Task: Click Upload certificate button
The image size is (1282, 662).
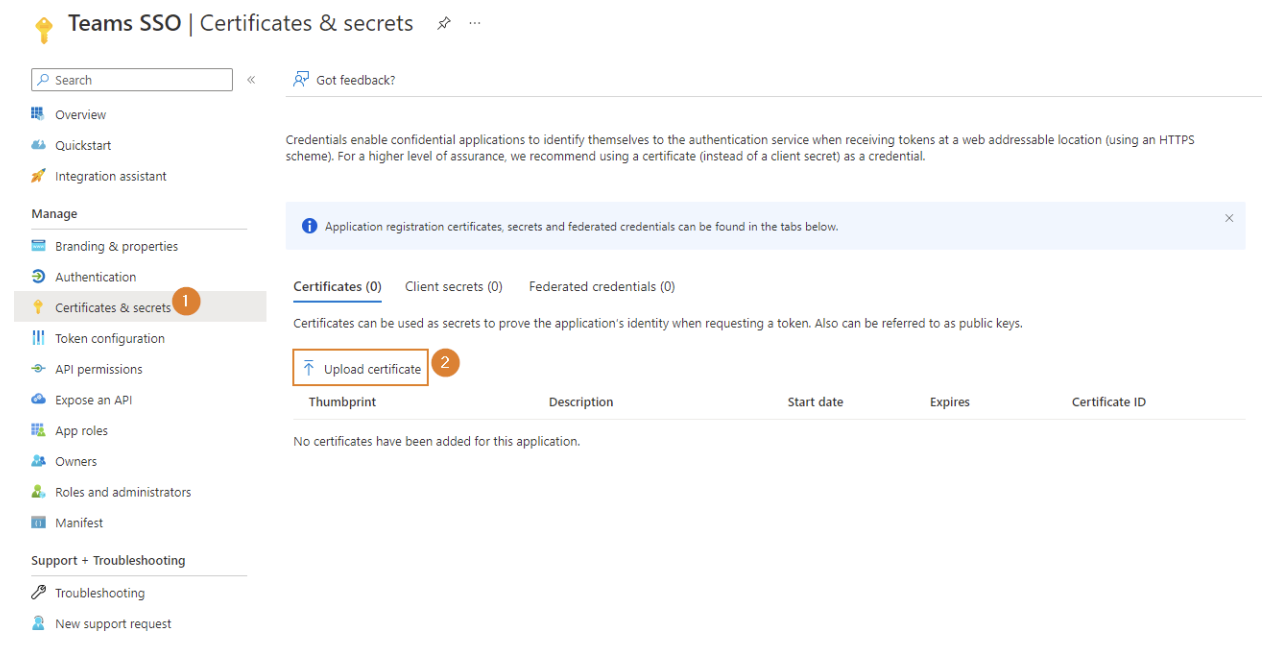Action: (x=361, y=368)
